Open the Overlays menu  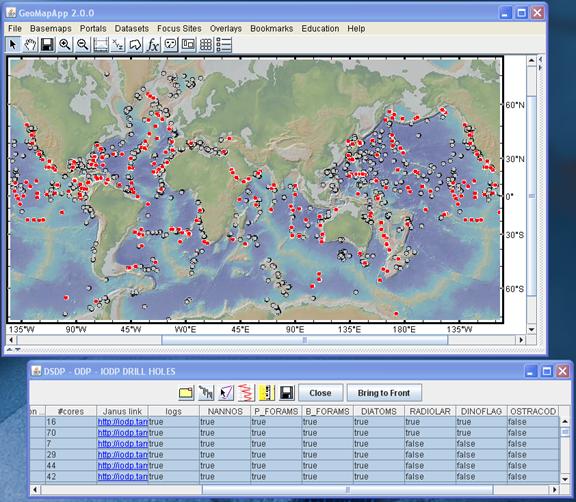coord(226,29)
